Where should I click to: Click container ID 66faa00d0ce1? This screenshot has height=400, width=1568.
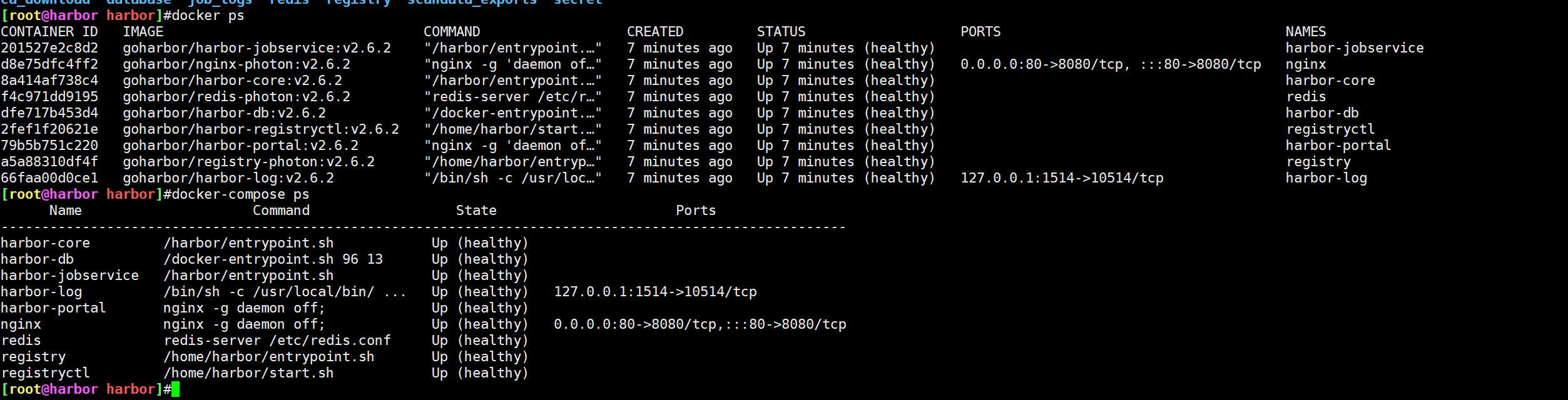(x=49, y=178)
